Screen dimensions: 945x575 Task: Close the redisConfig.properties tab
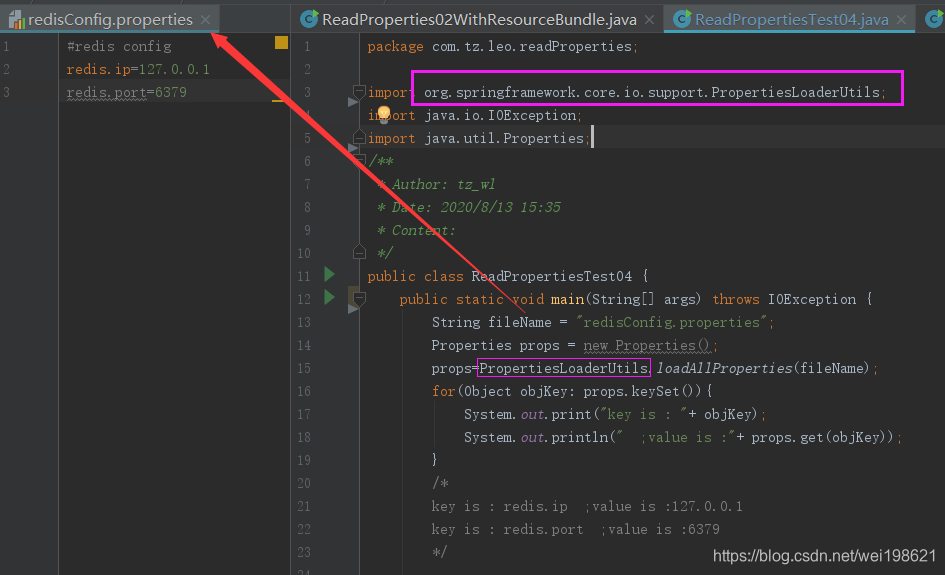tap(206, 20)
